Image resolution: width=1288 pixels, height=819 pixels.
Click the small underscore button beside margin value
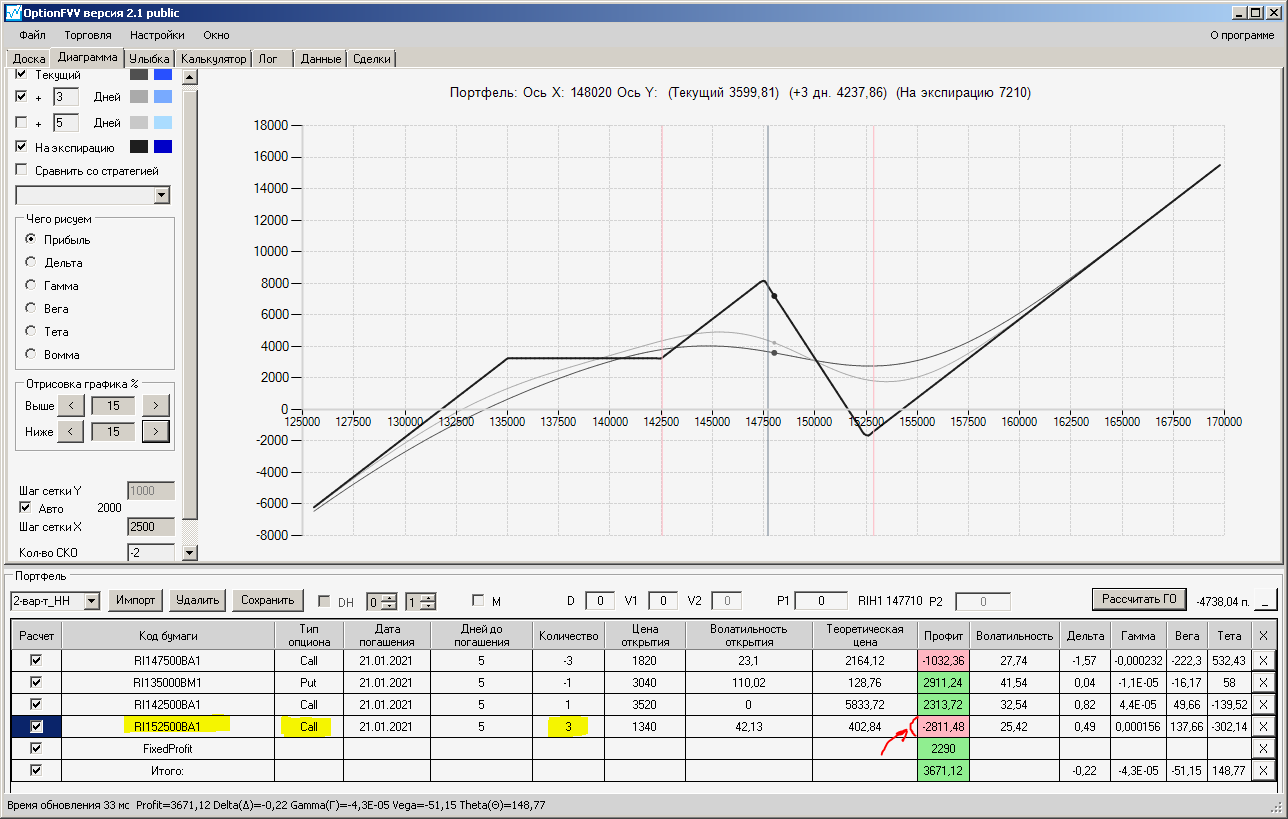coord(1266,600)
